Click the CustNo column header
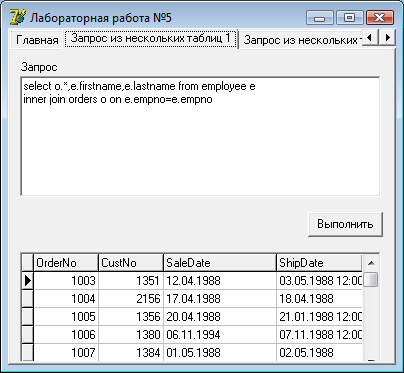The height and width of the screenshot is (373, 404). [131, 263]
